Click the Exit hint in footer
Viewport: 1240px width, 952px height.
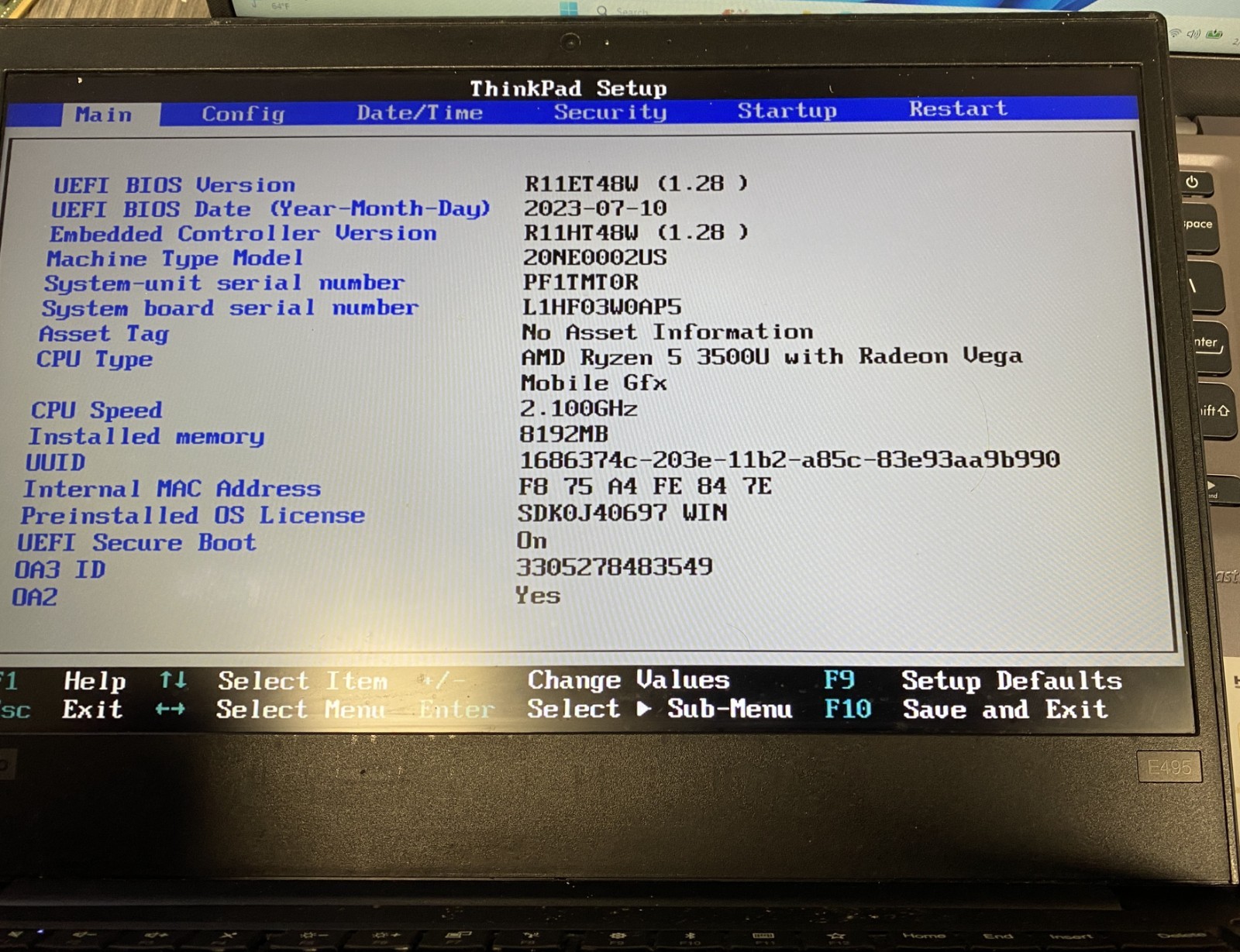[x=92, y=710]
